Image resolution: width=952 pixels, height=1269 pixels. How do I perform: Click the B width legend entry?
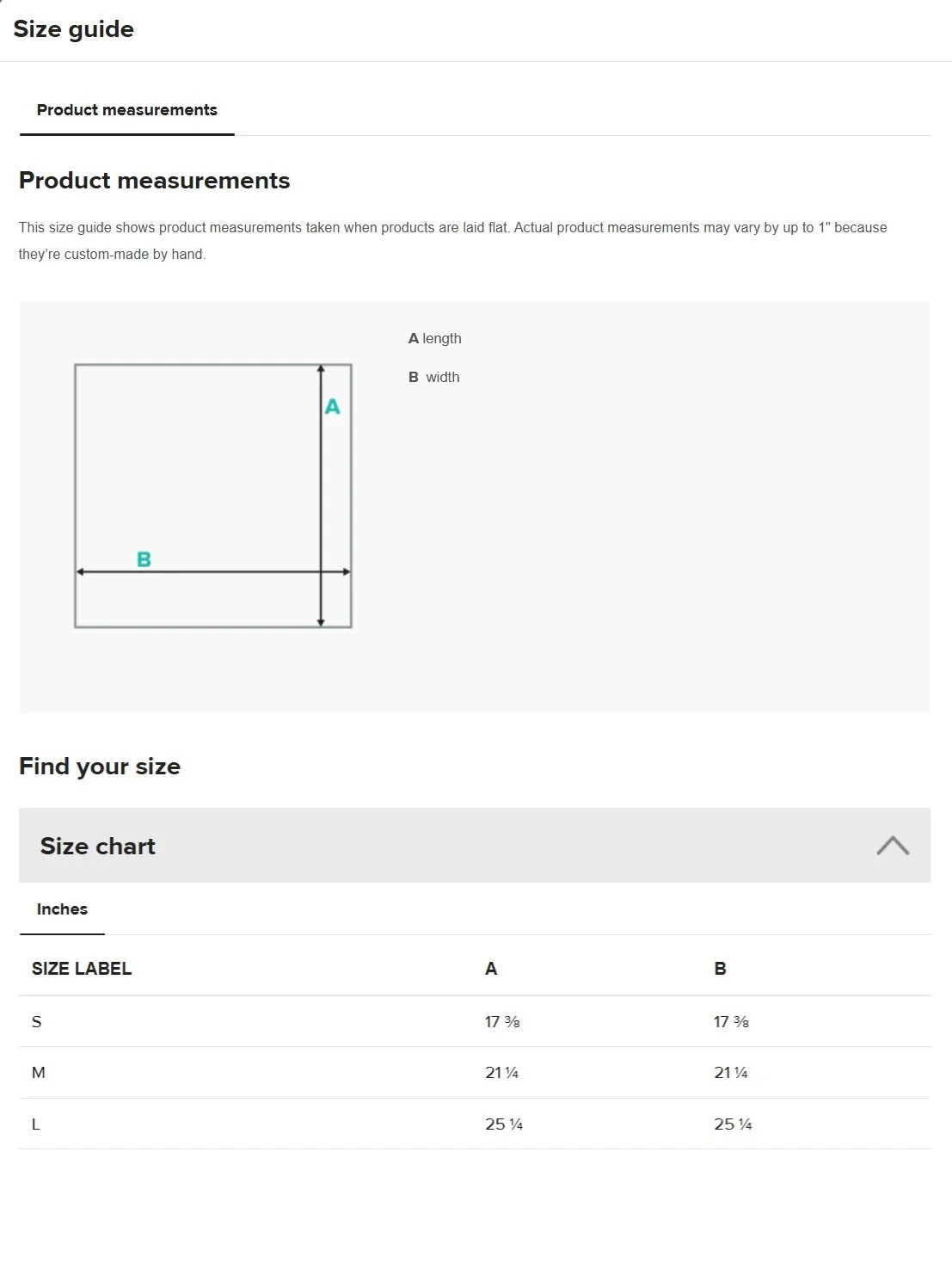pyautogui.click(x=434, y=378)
